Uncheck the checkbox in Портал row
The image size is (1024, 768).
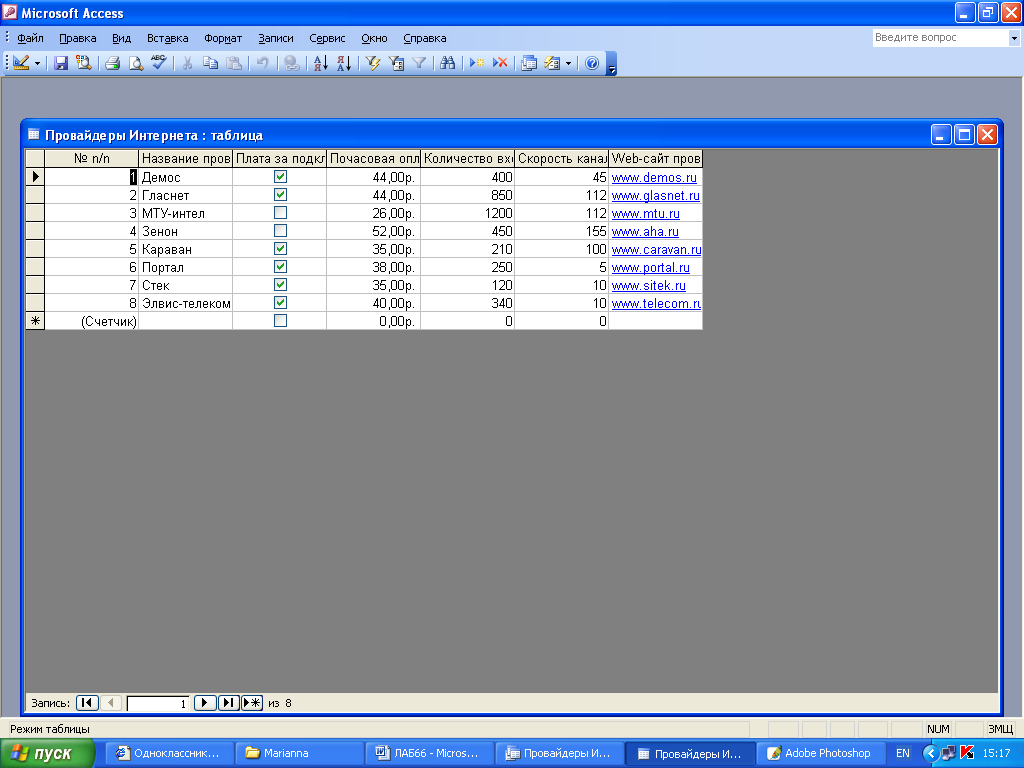click(280, 266)
